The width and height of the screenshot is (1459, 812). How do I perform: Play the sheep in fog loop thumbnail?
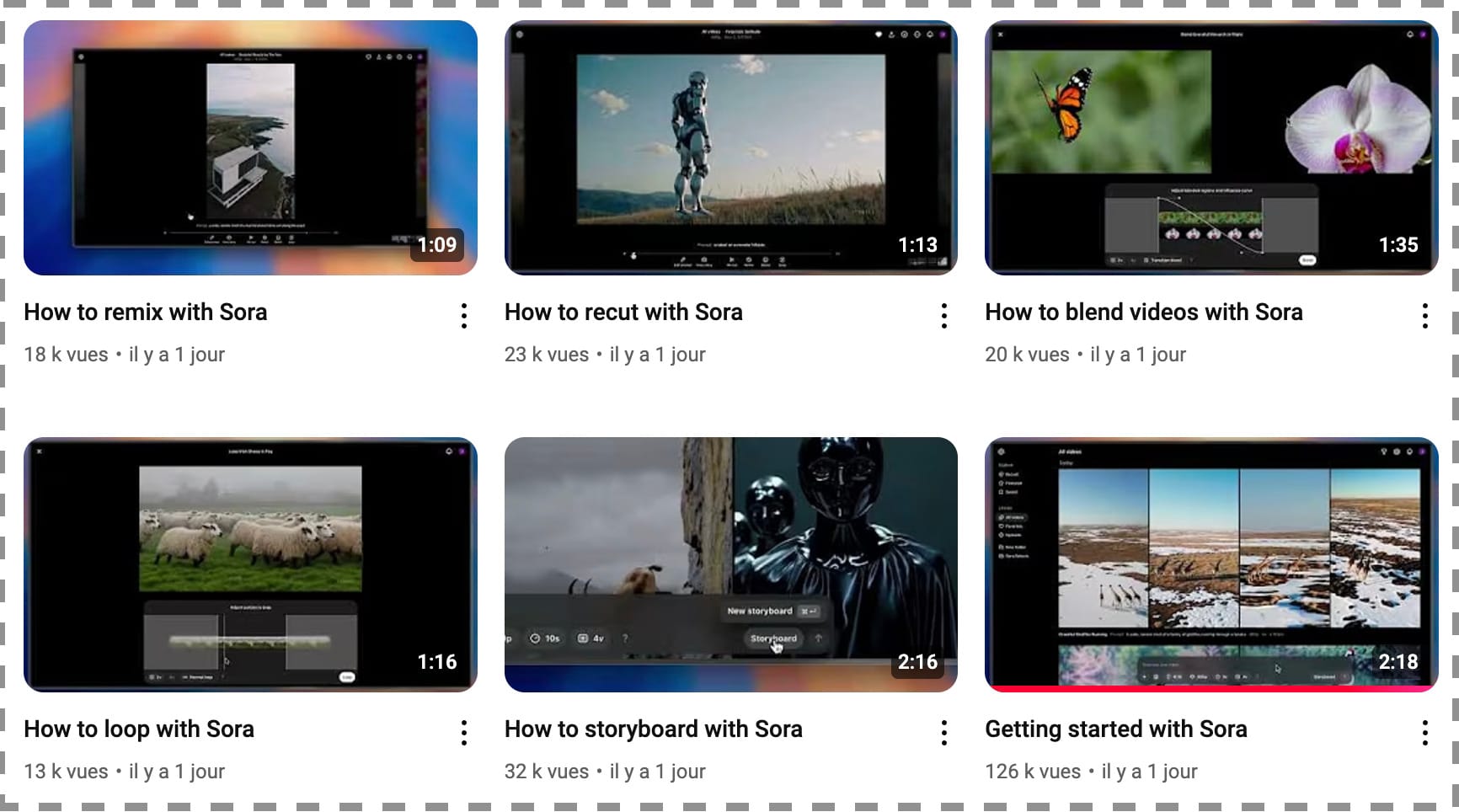point(250,564)
